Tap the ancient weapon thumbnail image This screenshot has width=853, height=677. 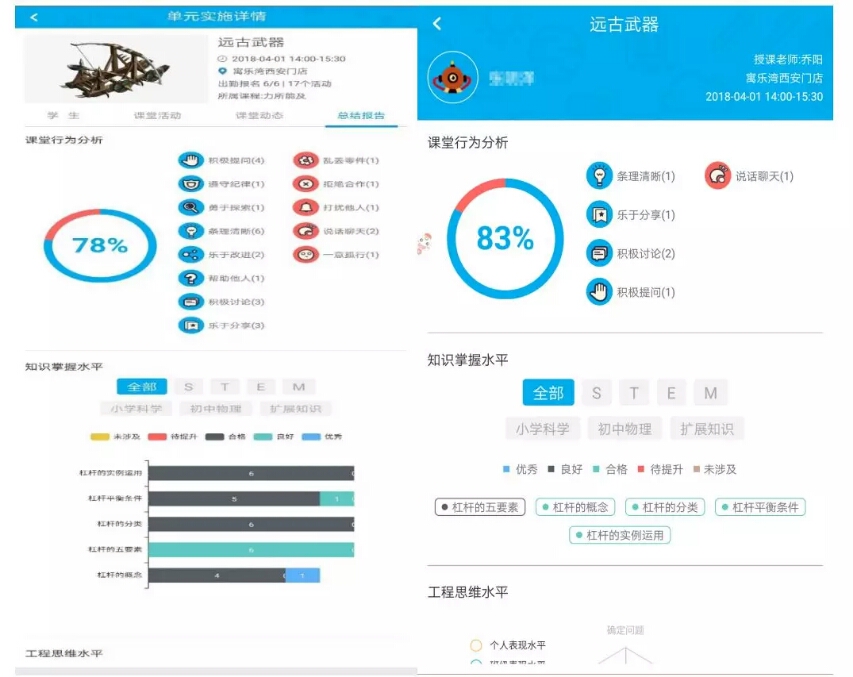[115, 69]
